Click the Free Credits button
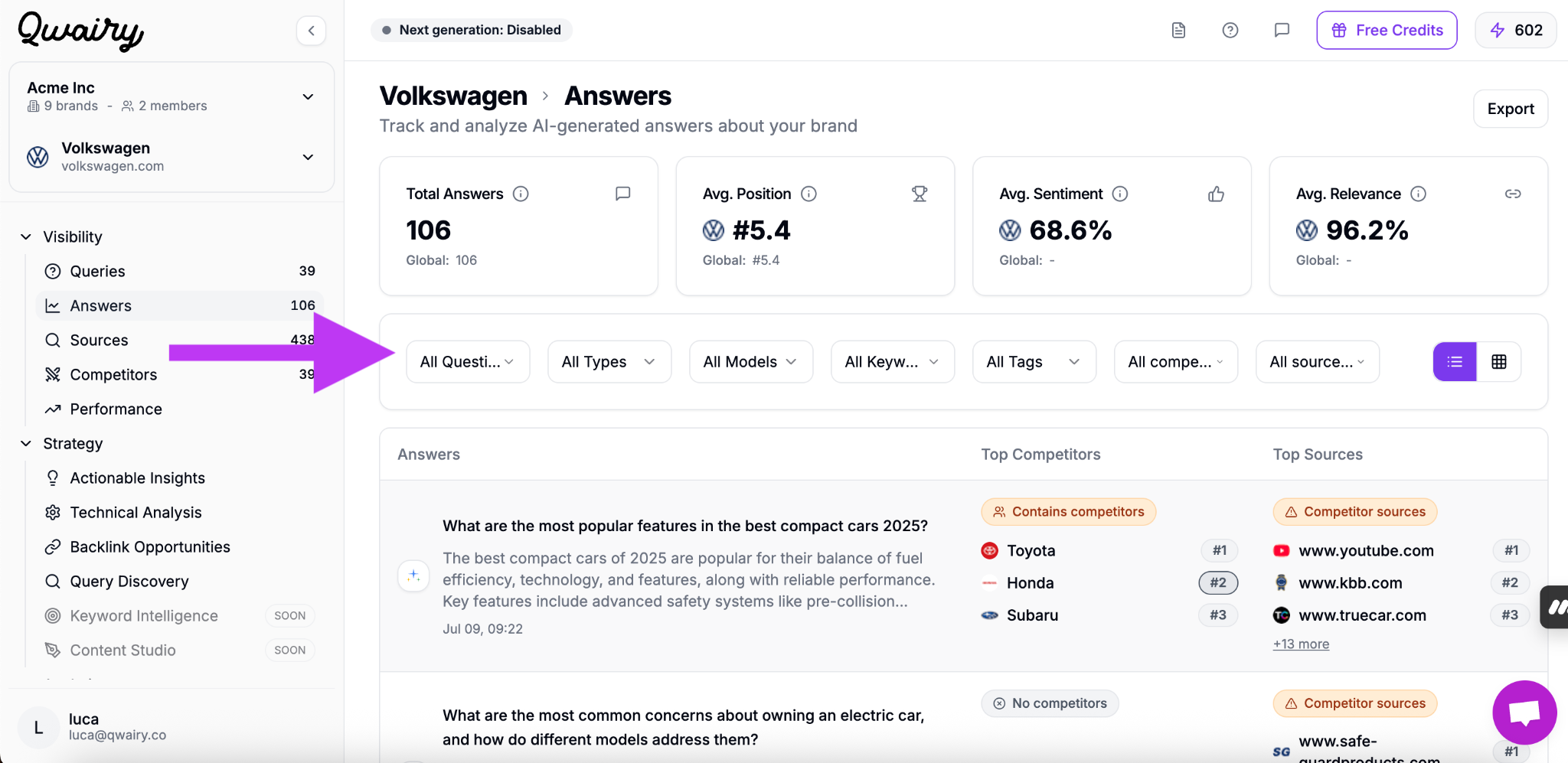The width and height of the screenshot is (1568, 763). coord(1387,31)
